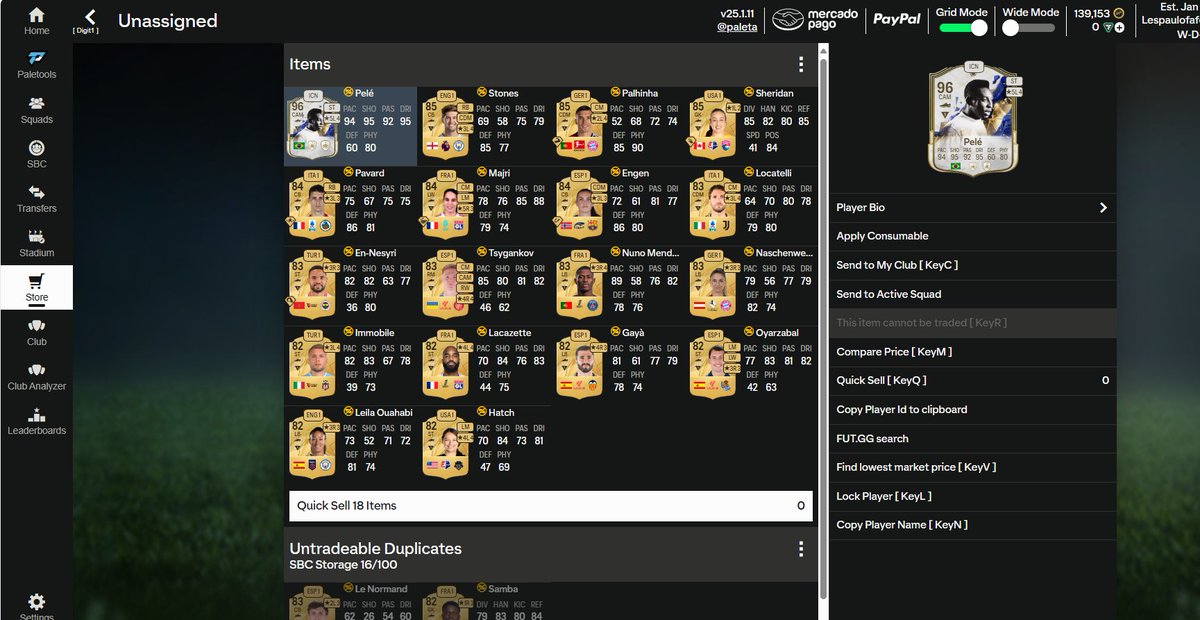Open Club Analyzer in sidebar
The image size is (1200, 620).
coord(36,376)
